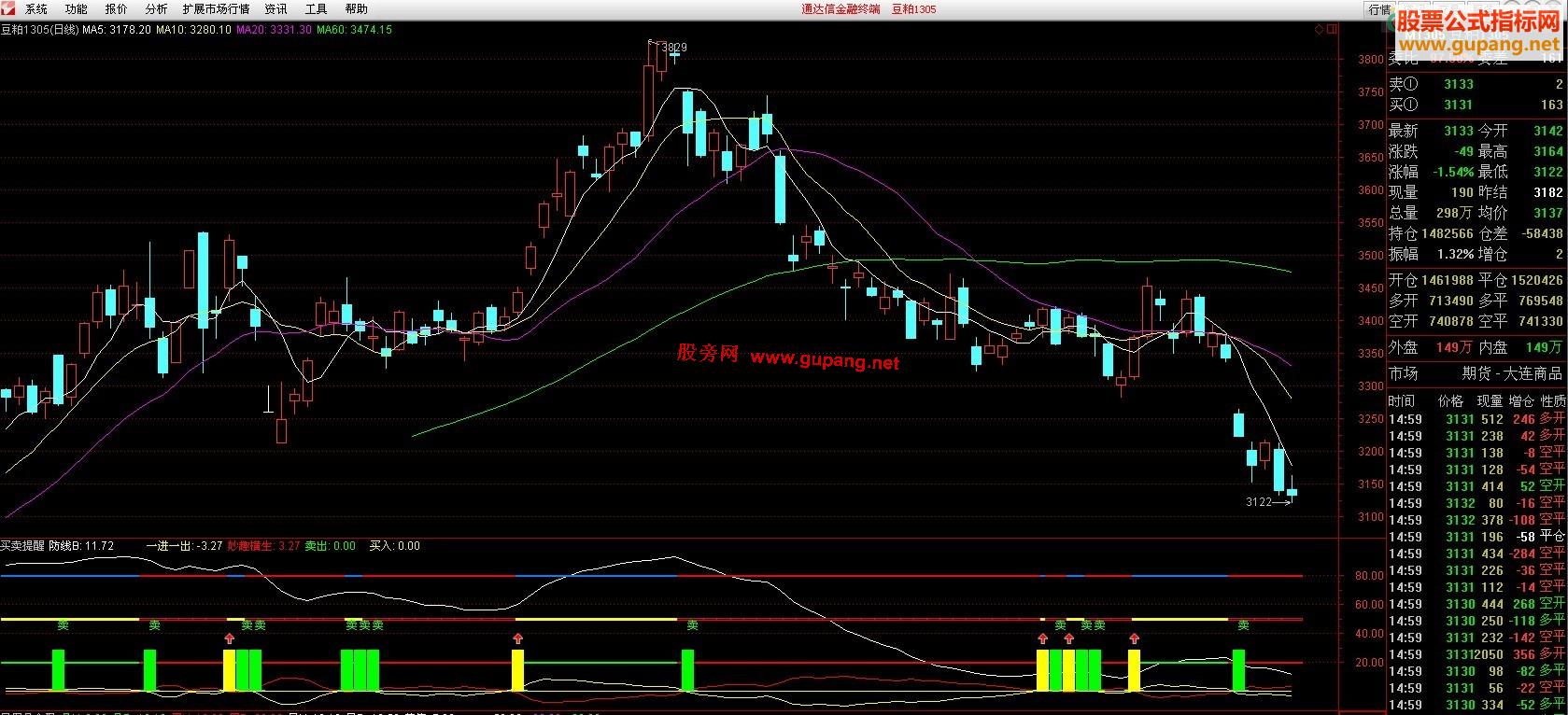Open the 帮助 menu
This screenshot has width=1568, height=715.
click(x=356, y=8)
